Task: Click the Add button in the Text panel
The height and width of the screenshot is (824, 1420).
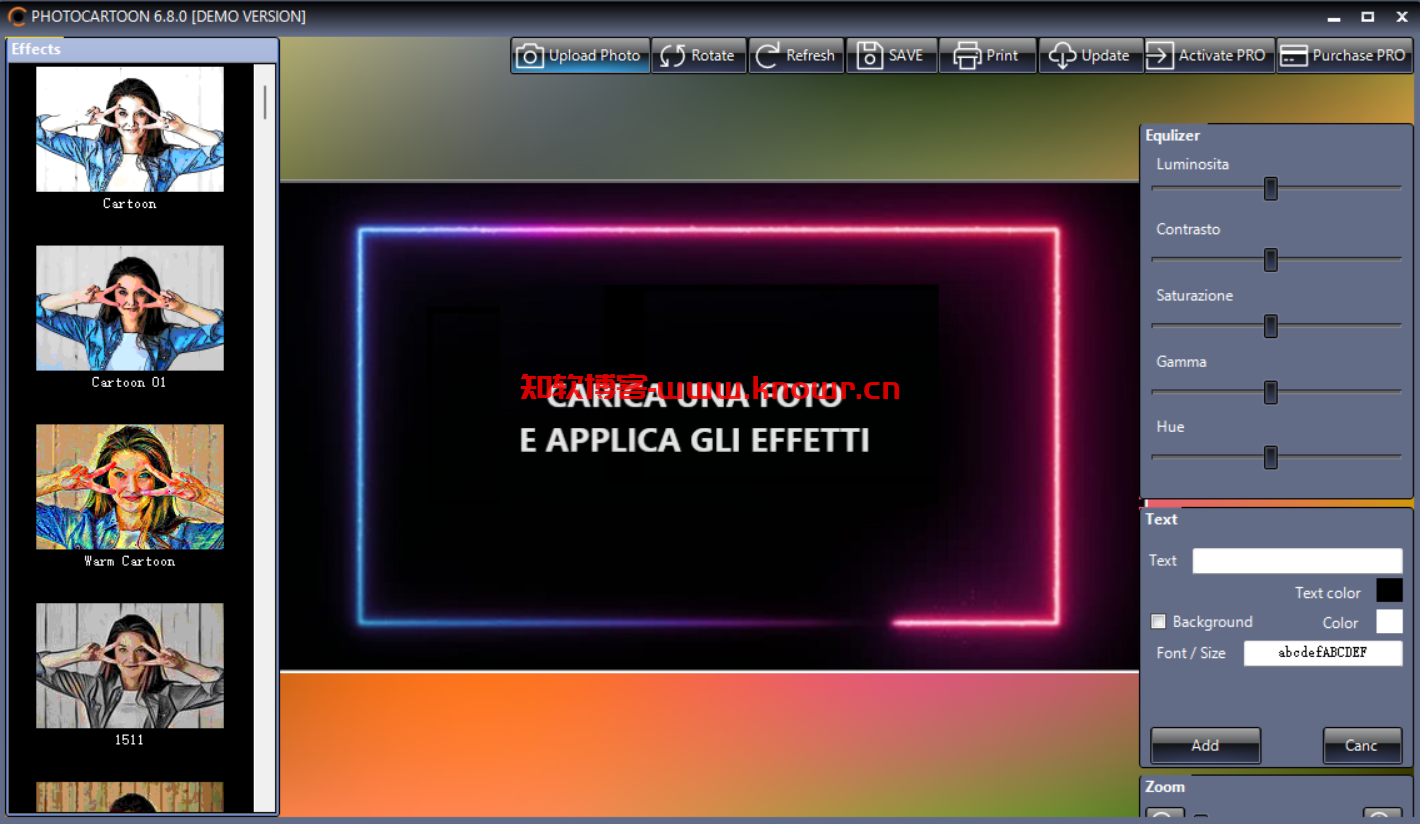Action: click(1205, 745)
